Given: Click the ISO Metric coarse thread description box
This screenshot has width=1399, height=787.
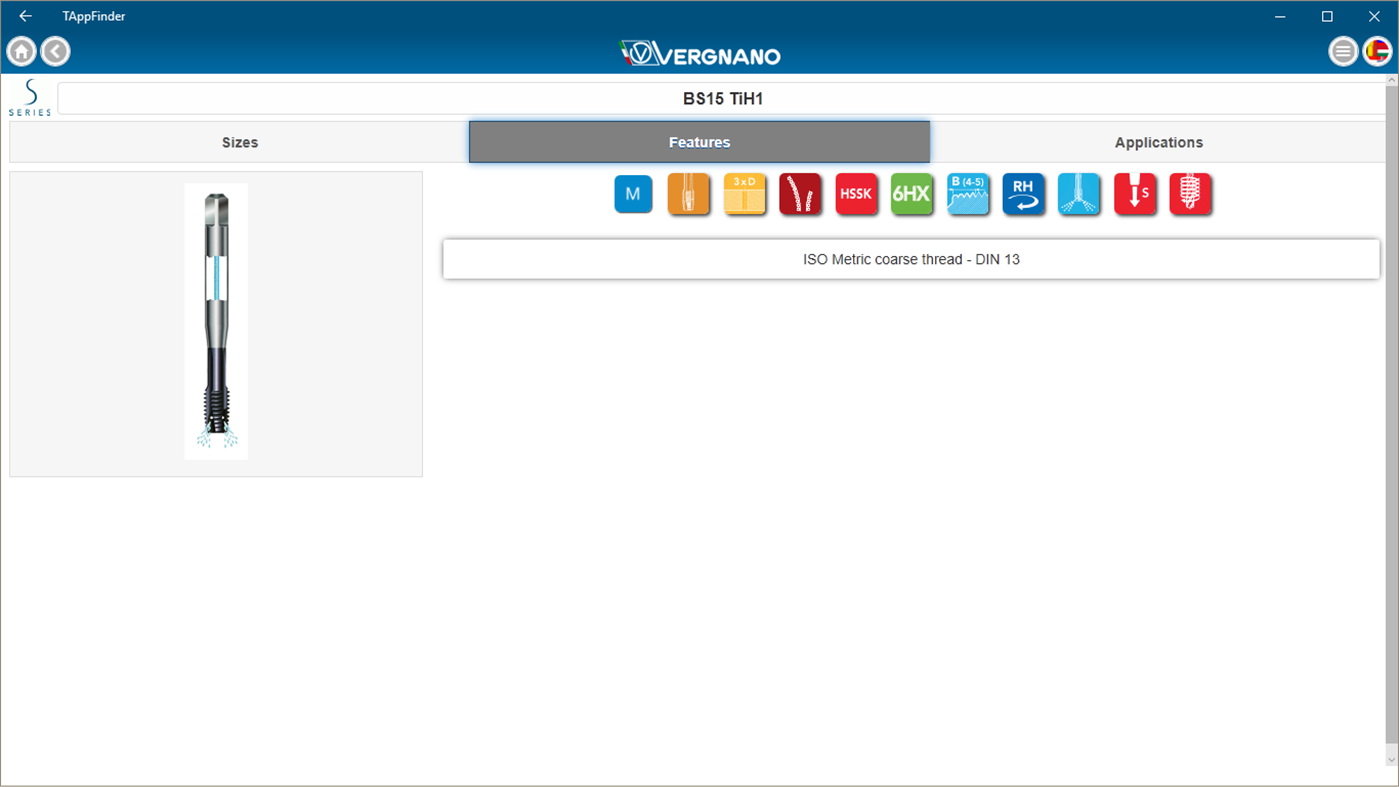Looking at the screenshot, I should (911, 259).
